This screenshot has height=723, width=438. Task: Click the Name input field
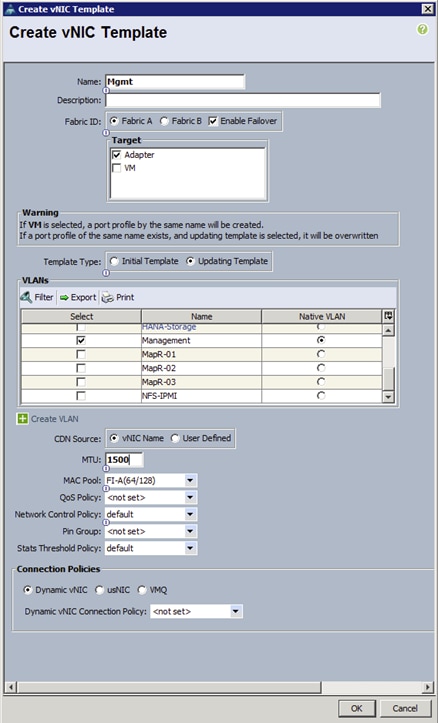(175, 82)
